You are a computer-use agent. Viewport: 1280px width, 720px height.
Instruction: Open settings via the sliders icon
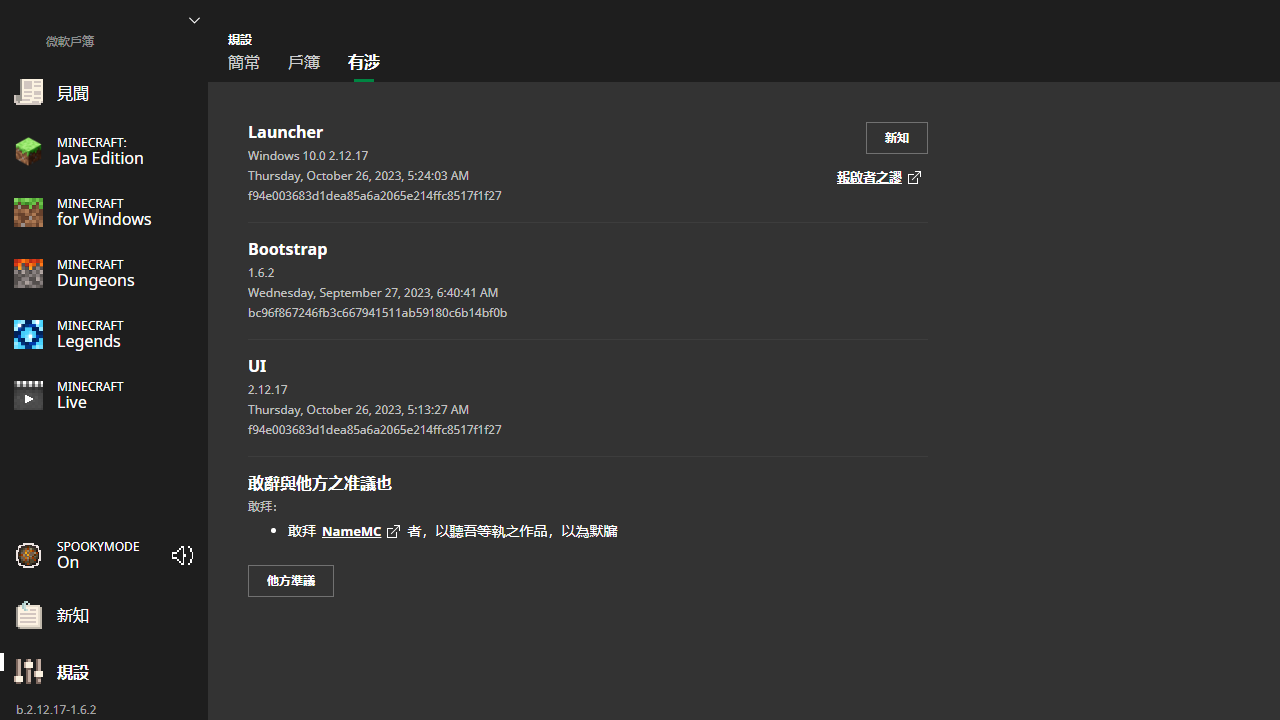(x=28, y=671)
